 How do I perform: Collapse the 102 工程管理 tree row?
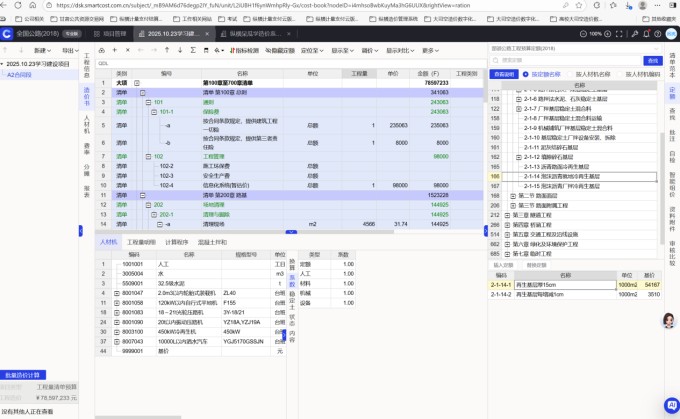pyautogui.click(x=146, y=157)
